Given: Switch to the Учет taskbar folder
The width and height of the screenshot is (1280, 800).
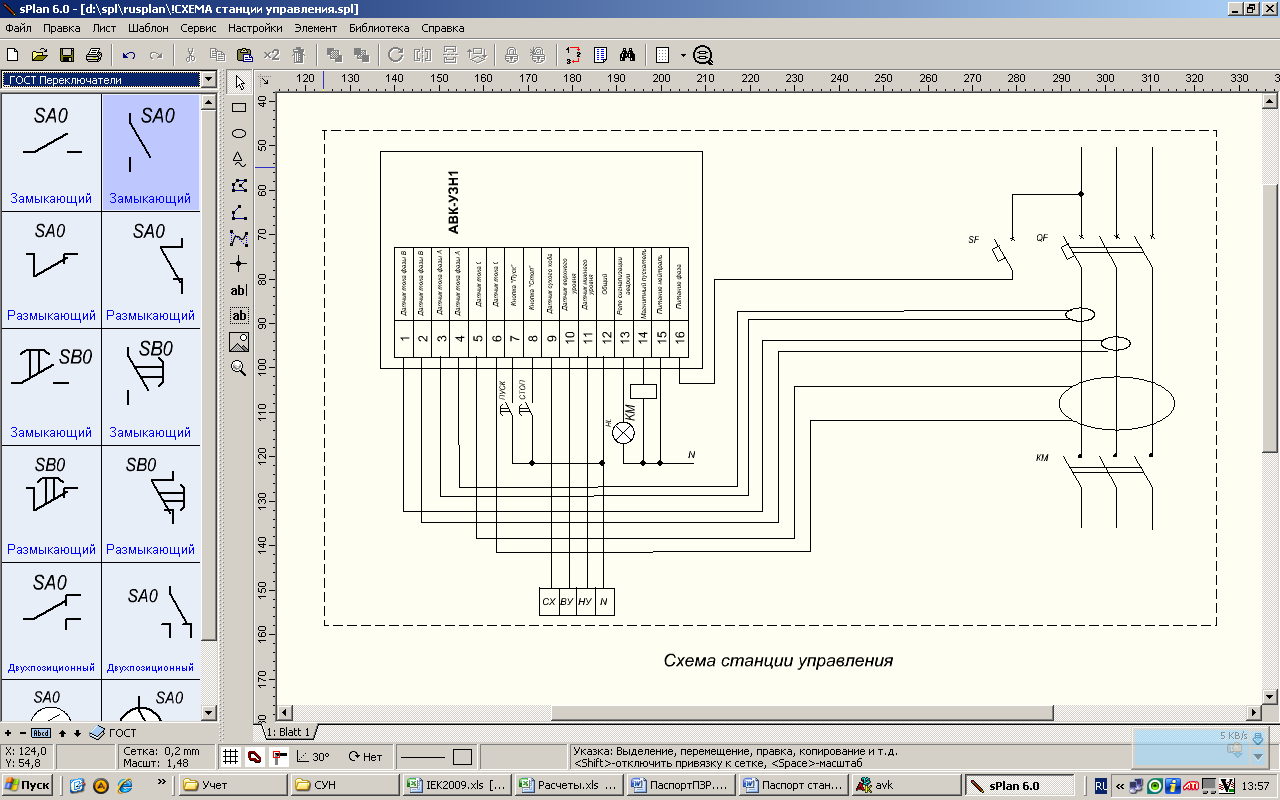Looking at the screenshot, I should coord(233,786).
